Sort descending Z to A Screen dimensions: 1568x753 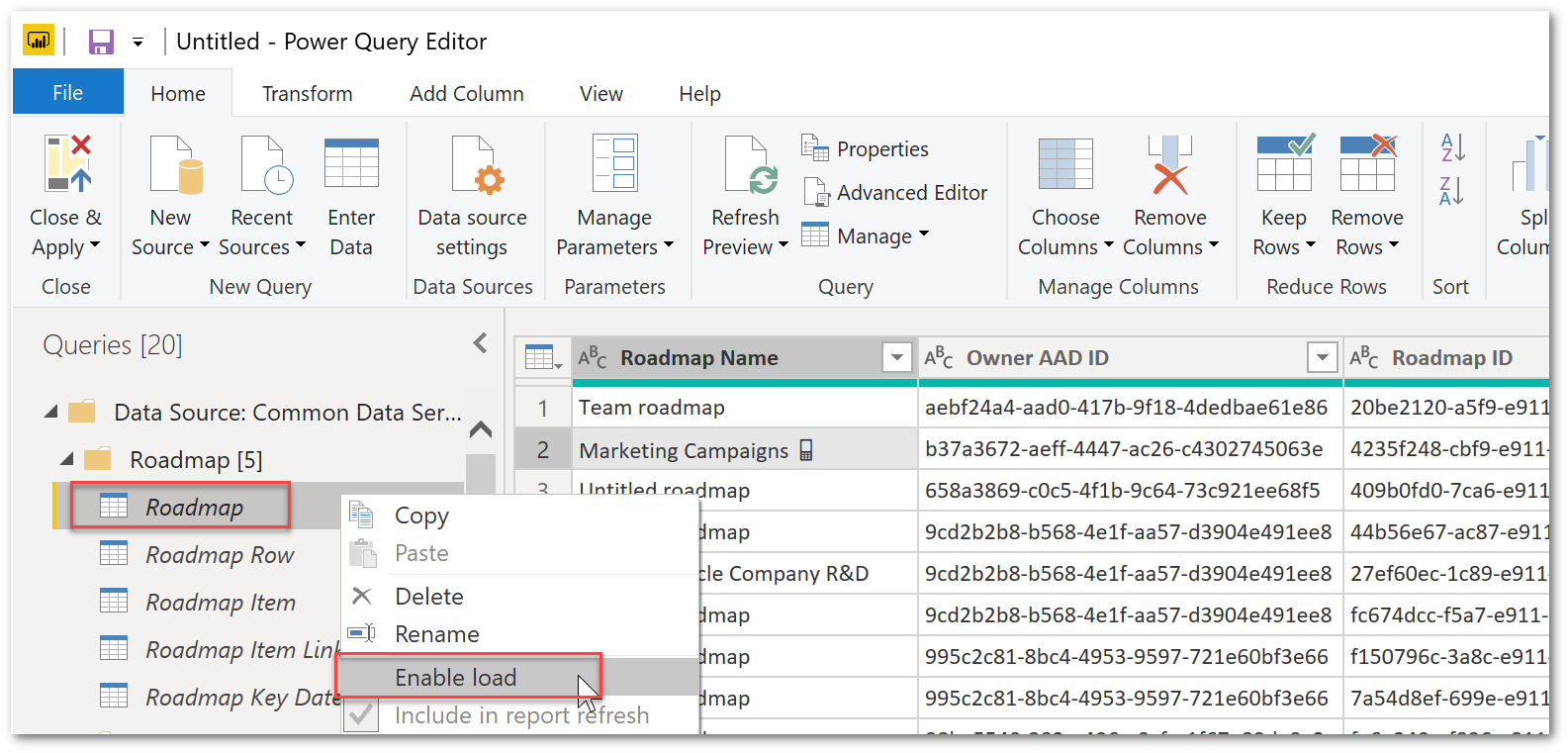[x=1451, y=190]
